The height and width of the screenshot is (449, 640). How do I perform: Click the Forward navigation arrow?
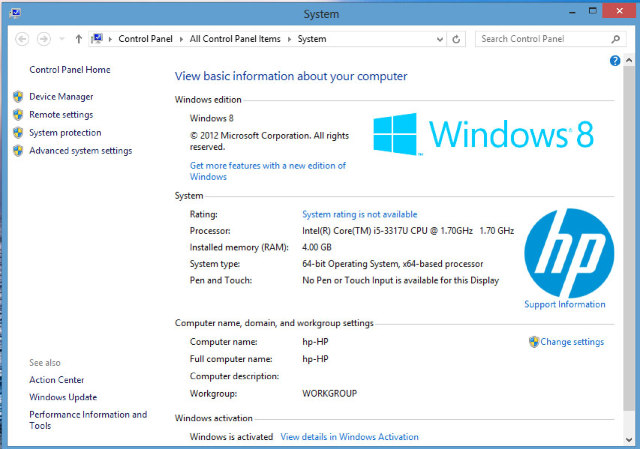click(x=44, y=39)
